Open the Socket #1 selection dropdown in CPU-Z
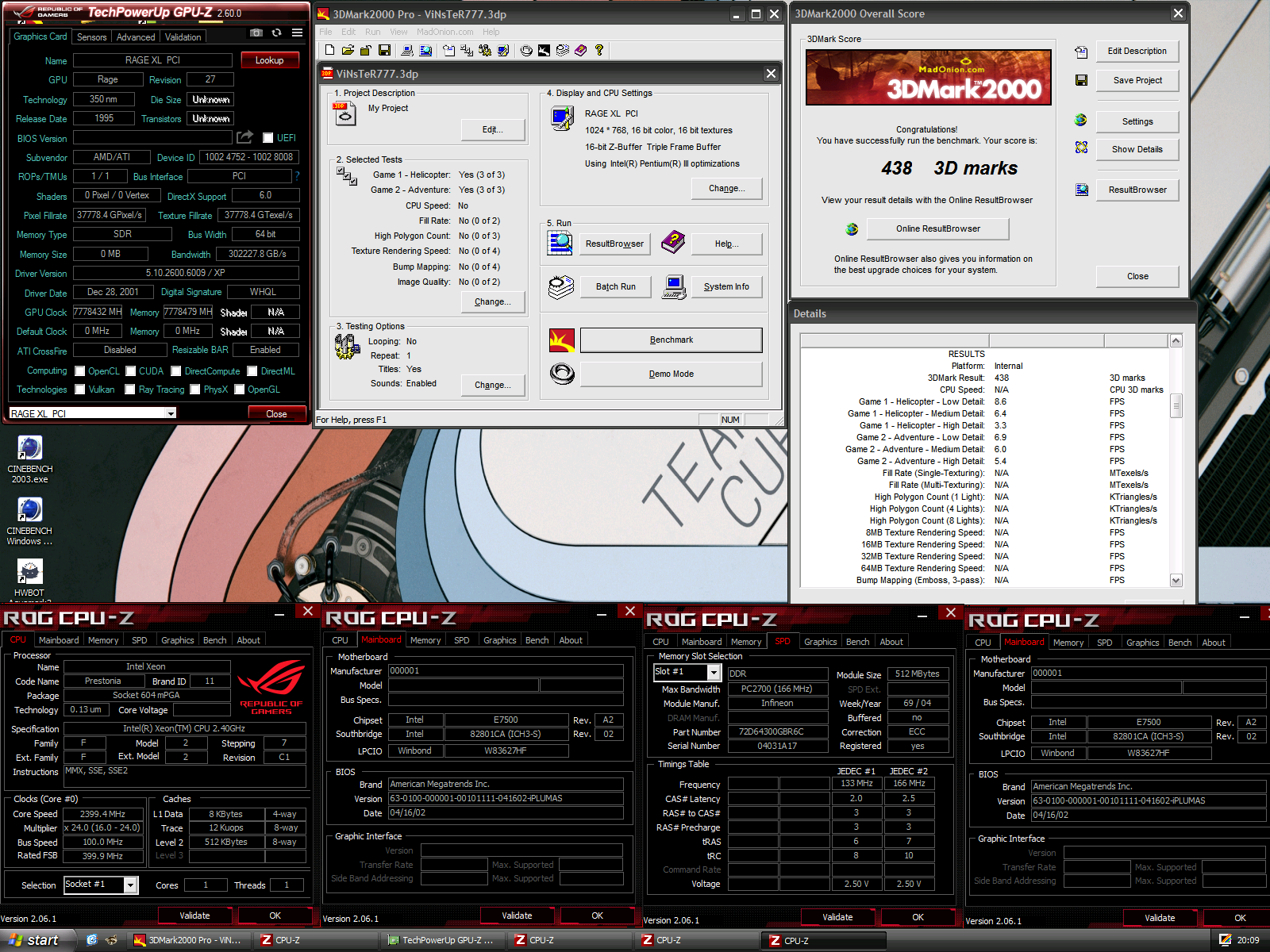Viewport: 1270px width, 952px height. coord(131,885)
